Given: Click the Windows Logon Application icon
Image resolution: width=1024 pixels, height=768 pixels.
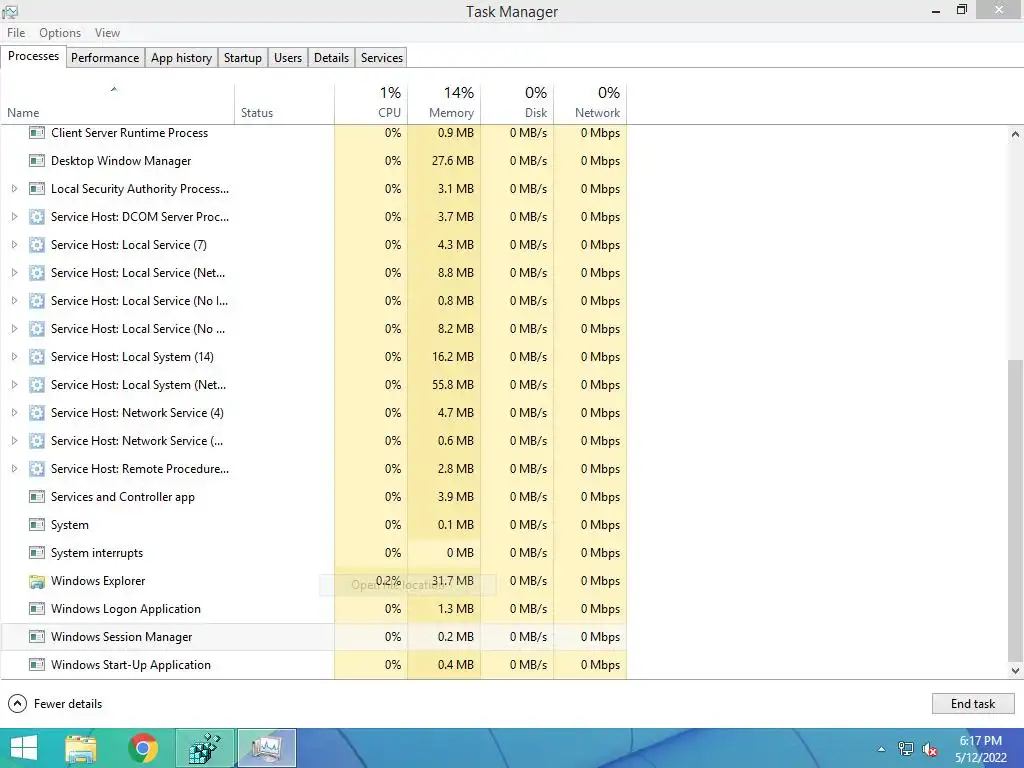Looking at the screenshot, I should click(37, 609).
